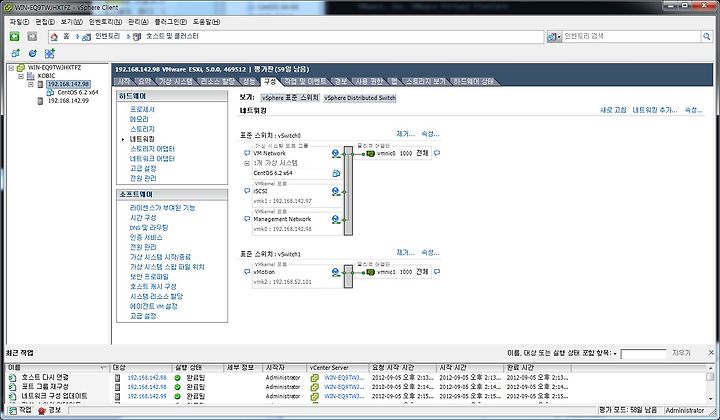Select the vSphere 표준 스위치 view button

coord(290,98)
